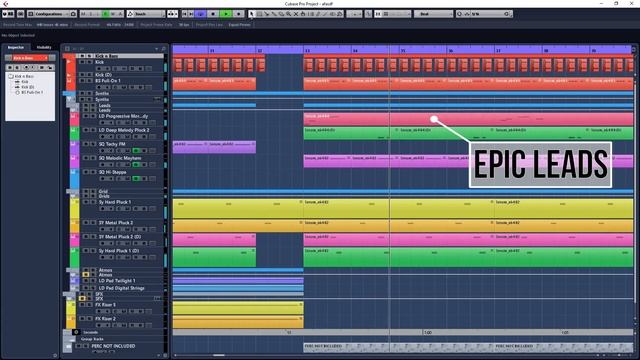The image size is (640, 360).
Task: Switch to the Visibility tab
Action: pos(44,47)
